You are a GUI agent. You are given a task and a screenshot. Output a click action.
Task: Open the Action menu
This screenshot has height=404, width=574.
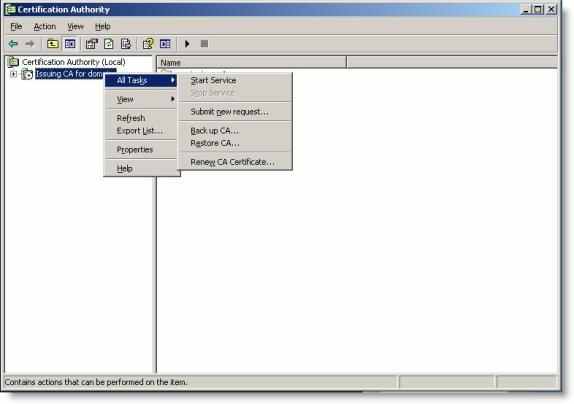click(x=45, y=27)
